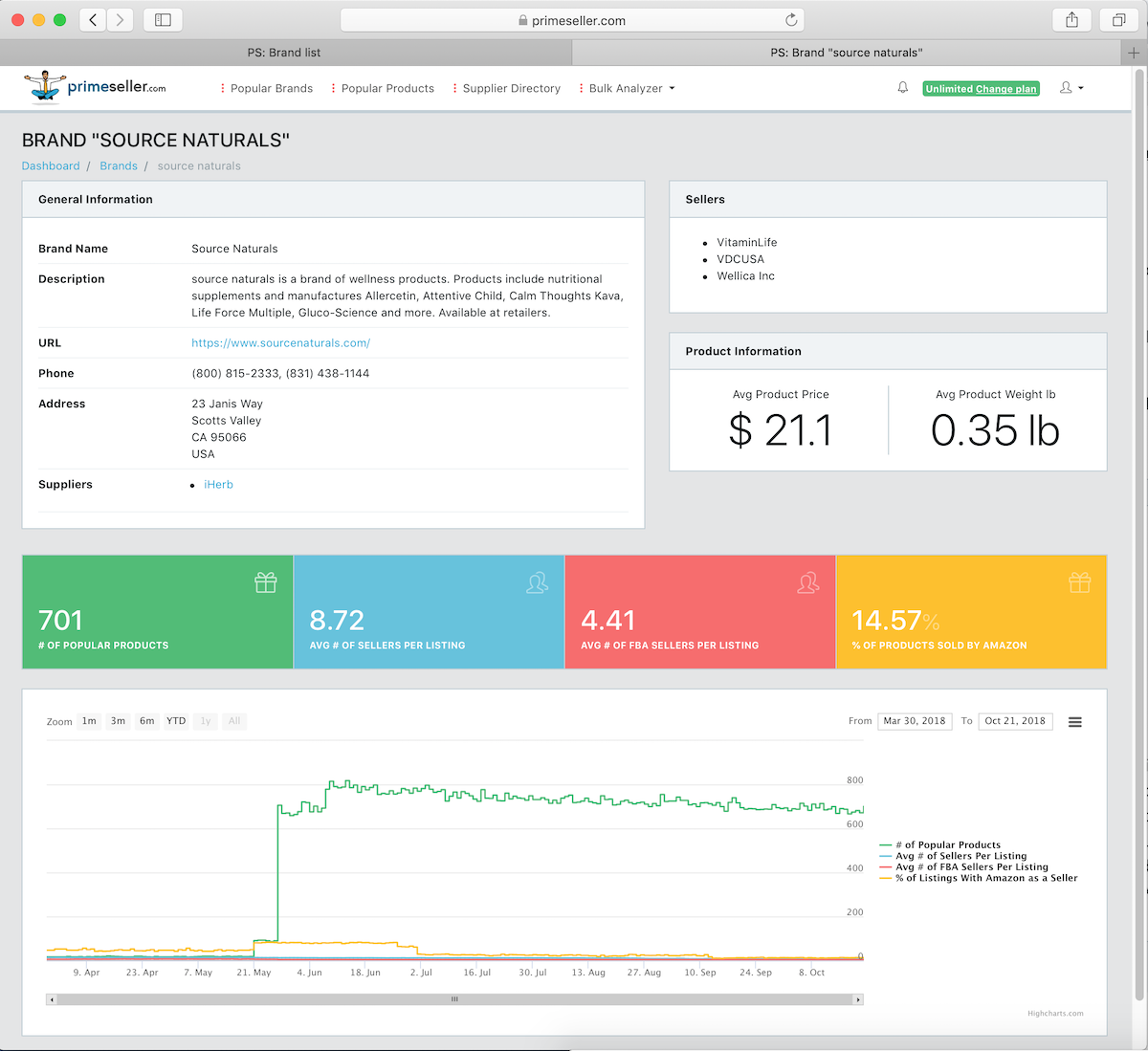Viewport: 1148px width, 1051px height.
Task: Click the Safari back arrow
Action: pyautogui.click(x=93, y=20)
